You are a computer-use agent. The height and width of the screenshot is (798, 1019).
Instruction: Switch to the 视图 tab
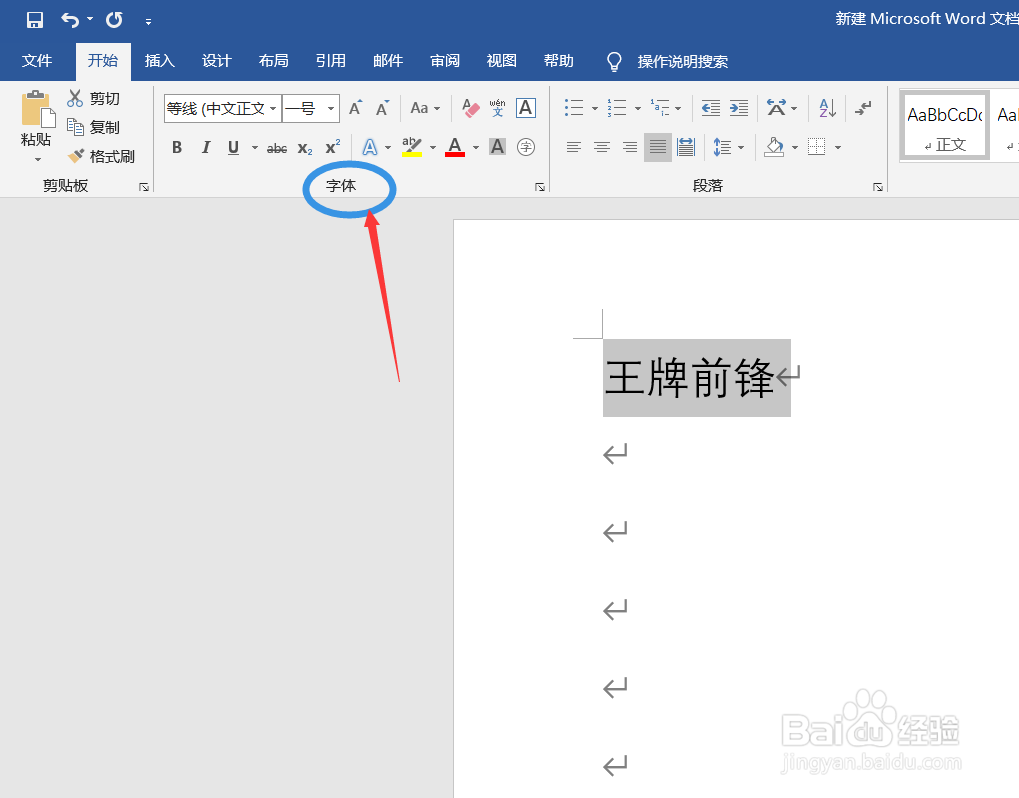pos(502,61)
